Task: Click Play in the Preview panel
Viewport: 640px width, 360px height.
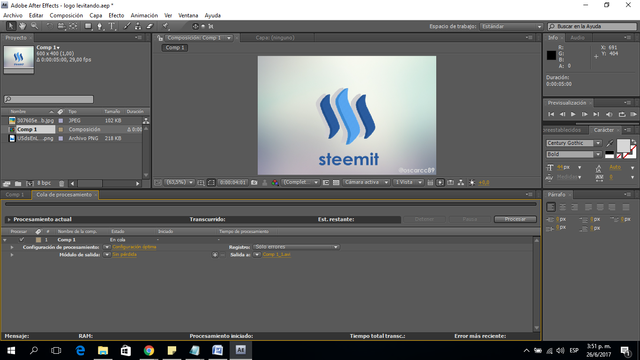Action: coord(573,114)
